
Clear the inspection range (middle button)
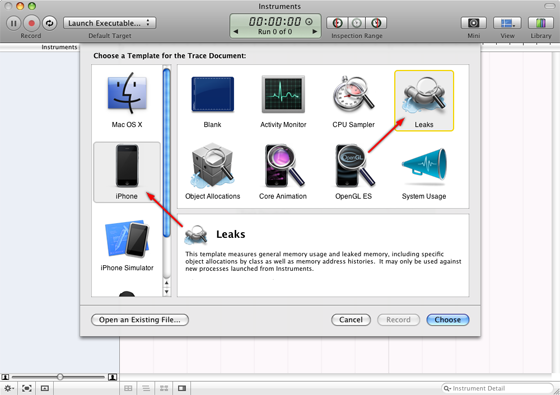pyautogui.click(x=356, y=23)
